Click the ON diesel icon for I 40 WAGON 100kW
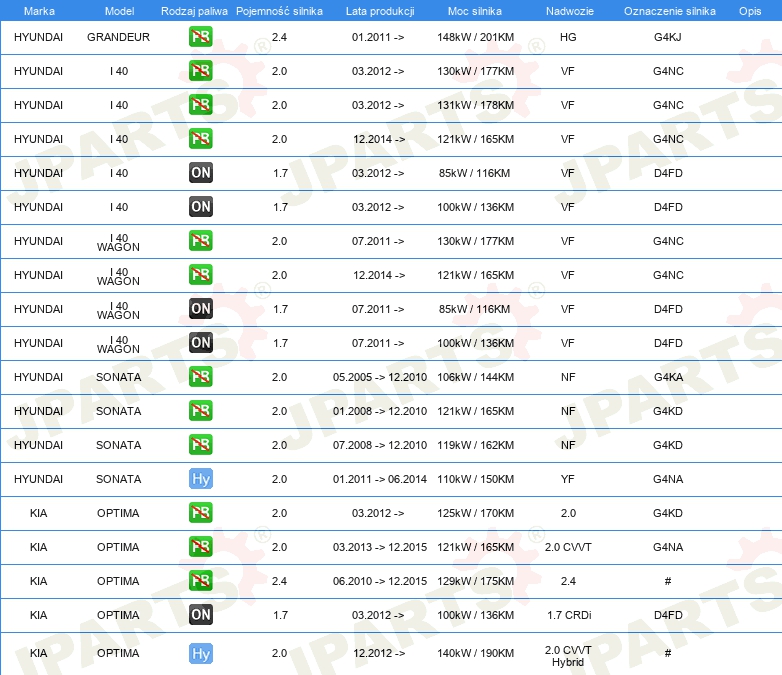Viewport: 782px width, 675px height. pos(201,343)
